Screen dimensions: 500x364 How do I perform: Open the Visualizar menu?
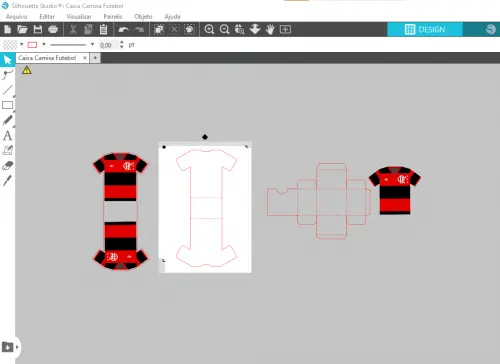coord(79,16)
